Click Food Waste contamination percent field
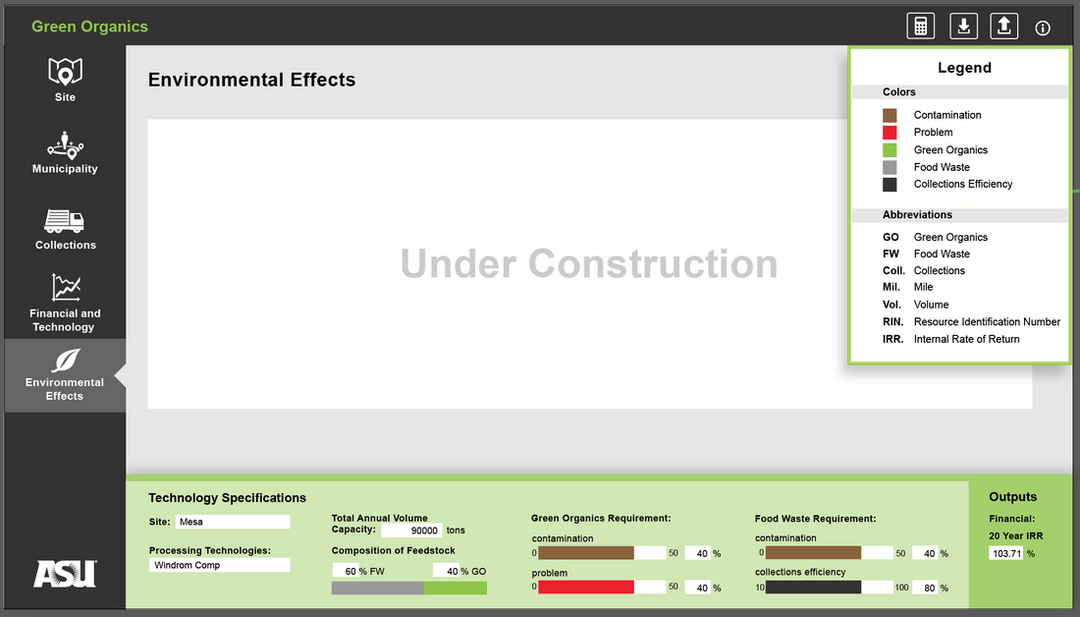 click(x=928, y=553)
